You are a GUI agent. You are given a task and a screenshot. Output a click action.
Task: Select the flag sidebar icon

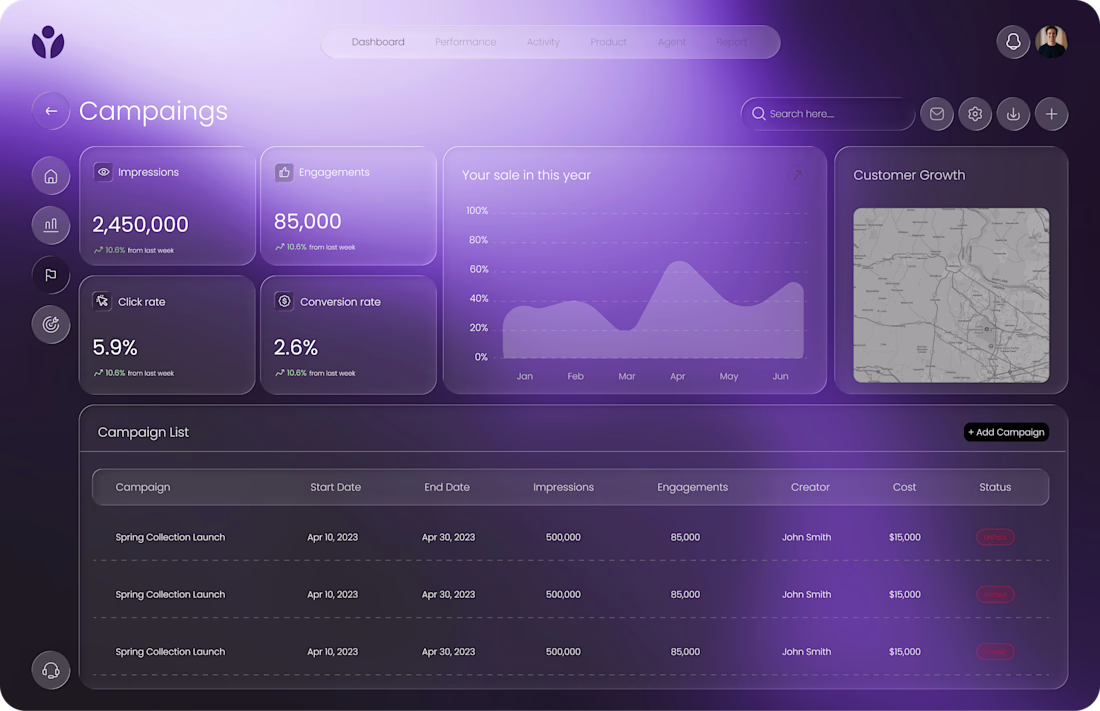[x=51, y=275]
